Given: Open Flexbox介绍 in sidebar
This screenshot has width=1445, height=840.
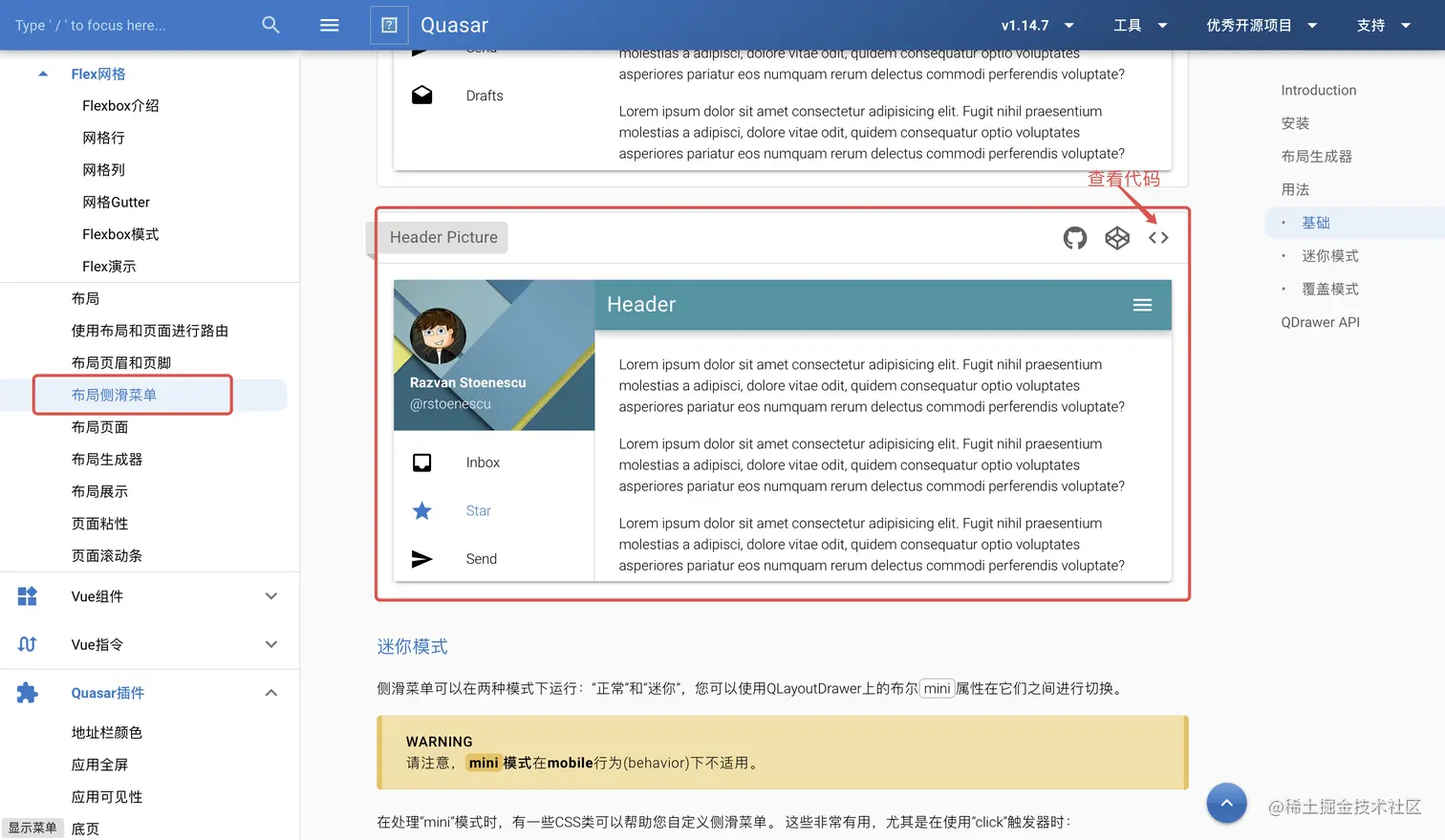Looking at the screenshot, I should pos(120,106).
